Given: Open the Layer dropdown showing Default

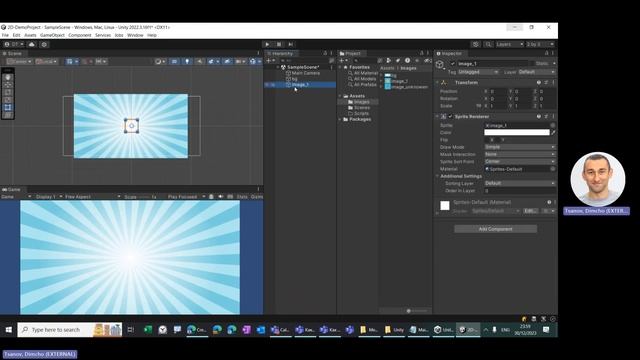Looking at the screenshot, I should coord(536,72).
